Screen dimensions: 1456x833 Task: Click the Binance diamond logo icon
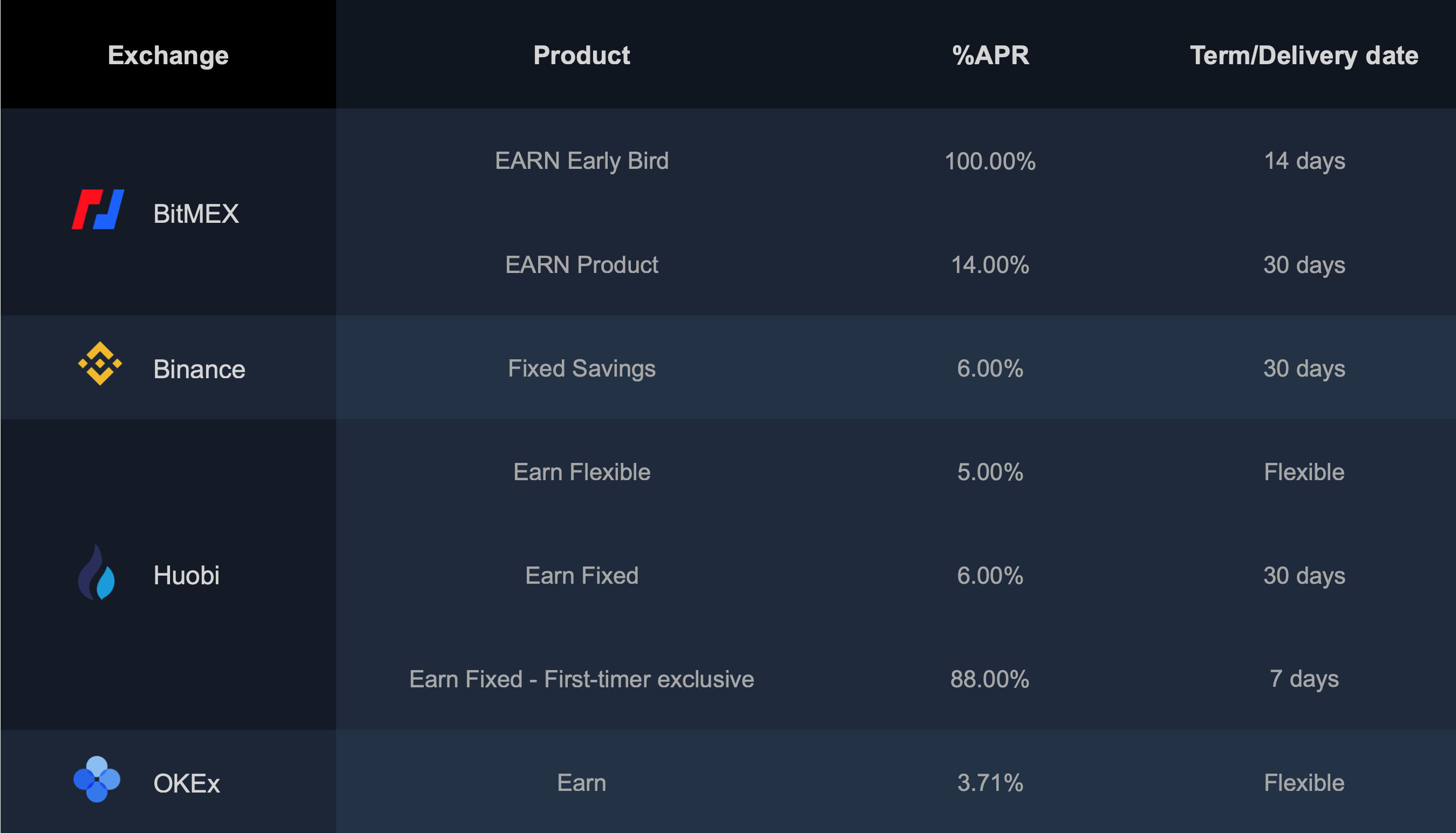click(100, 364)
